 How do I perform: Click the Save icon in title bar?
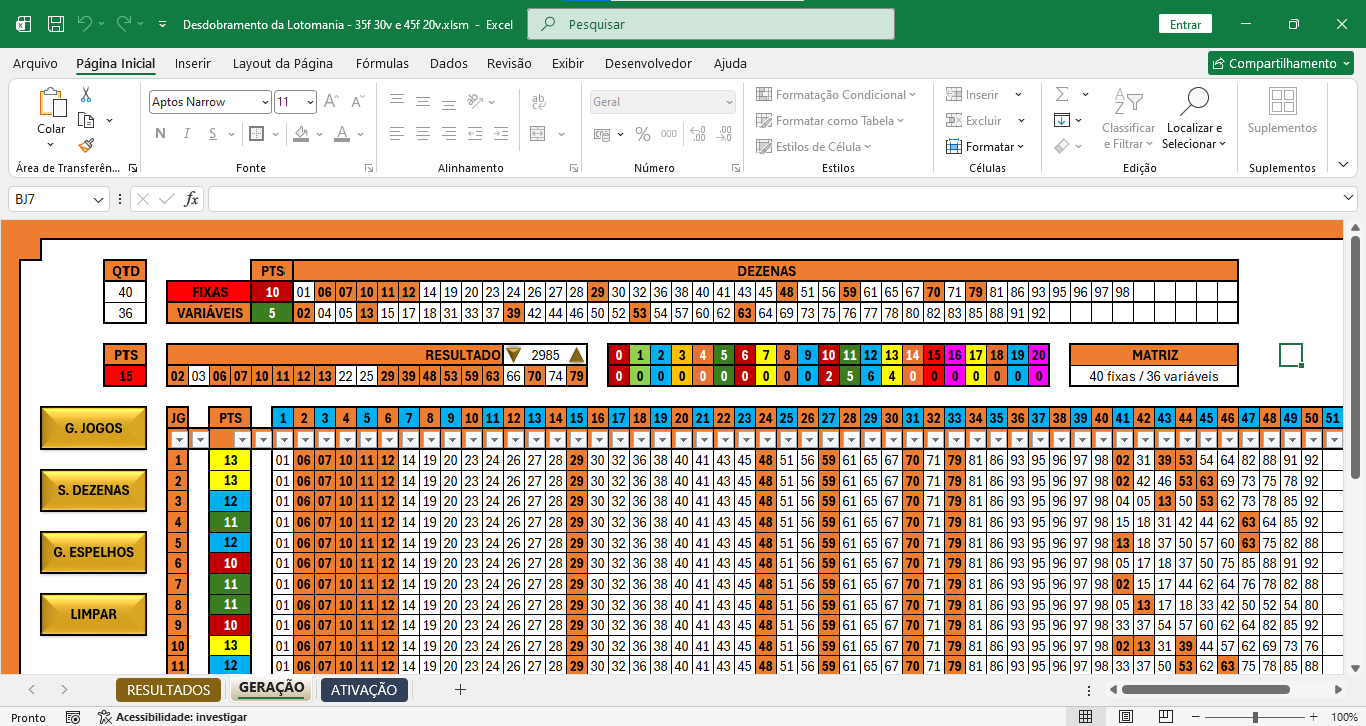click(56, 24)
